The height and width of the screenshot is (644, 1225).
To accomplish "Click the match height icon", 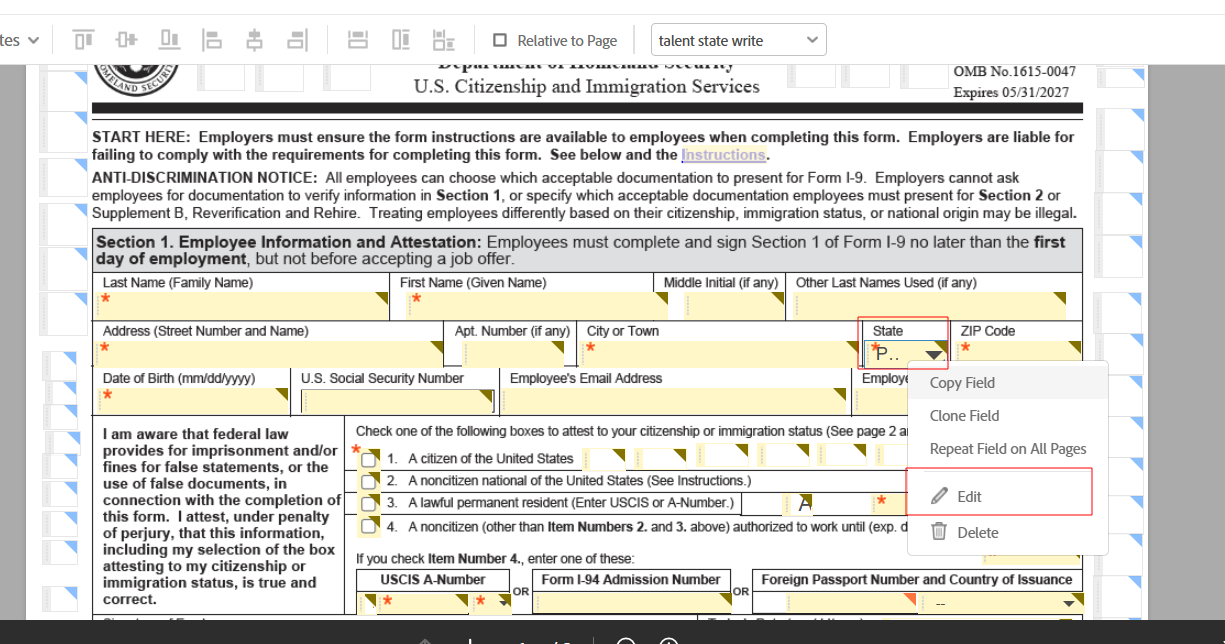I will 401,40.
